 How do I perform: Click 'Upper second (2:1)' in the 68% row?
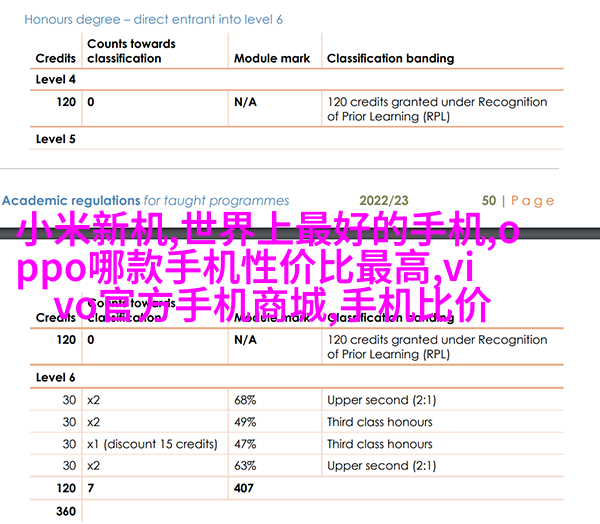pyautogui.click(x=382, y=400)
